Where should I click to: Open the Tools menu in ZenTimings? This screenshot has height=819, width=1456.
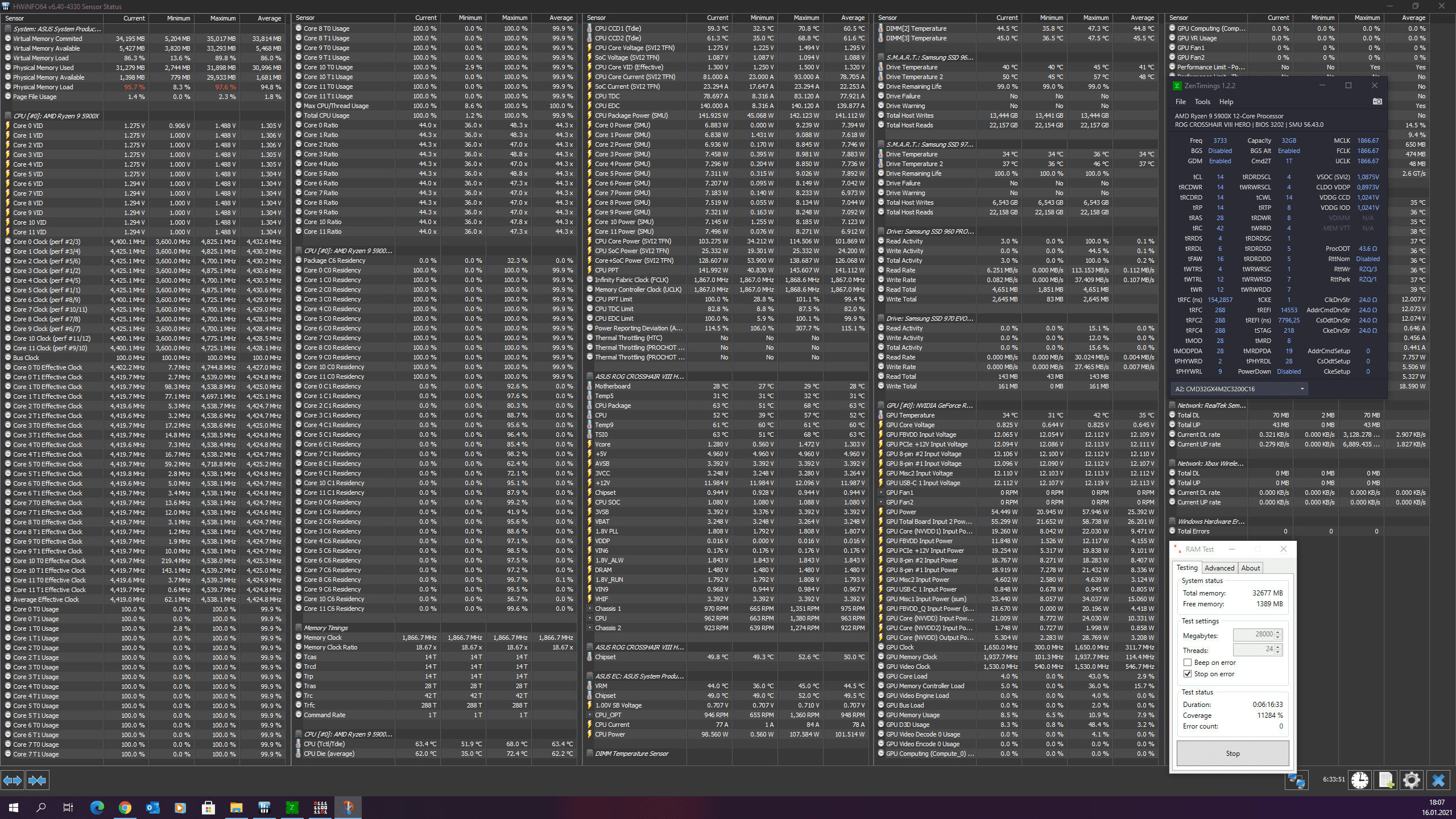(1202, 102)
